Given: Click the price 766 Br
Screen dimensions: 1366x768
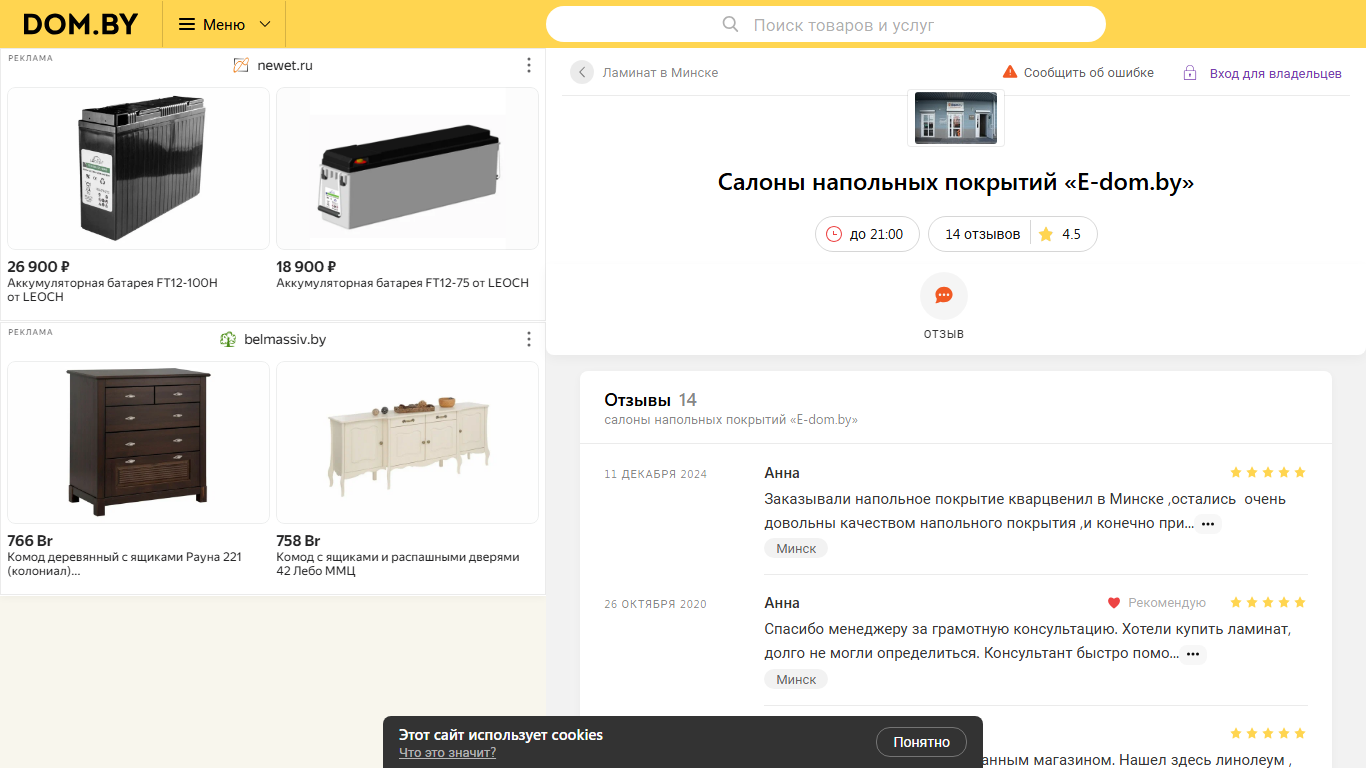Looking at the screenshot, I should (30, 541).
